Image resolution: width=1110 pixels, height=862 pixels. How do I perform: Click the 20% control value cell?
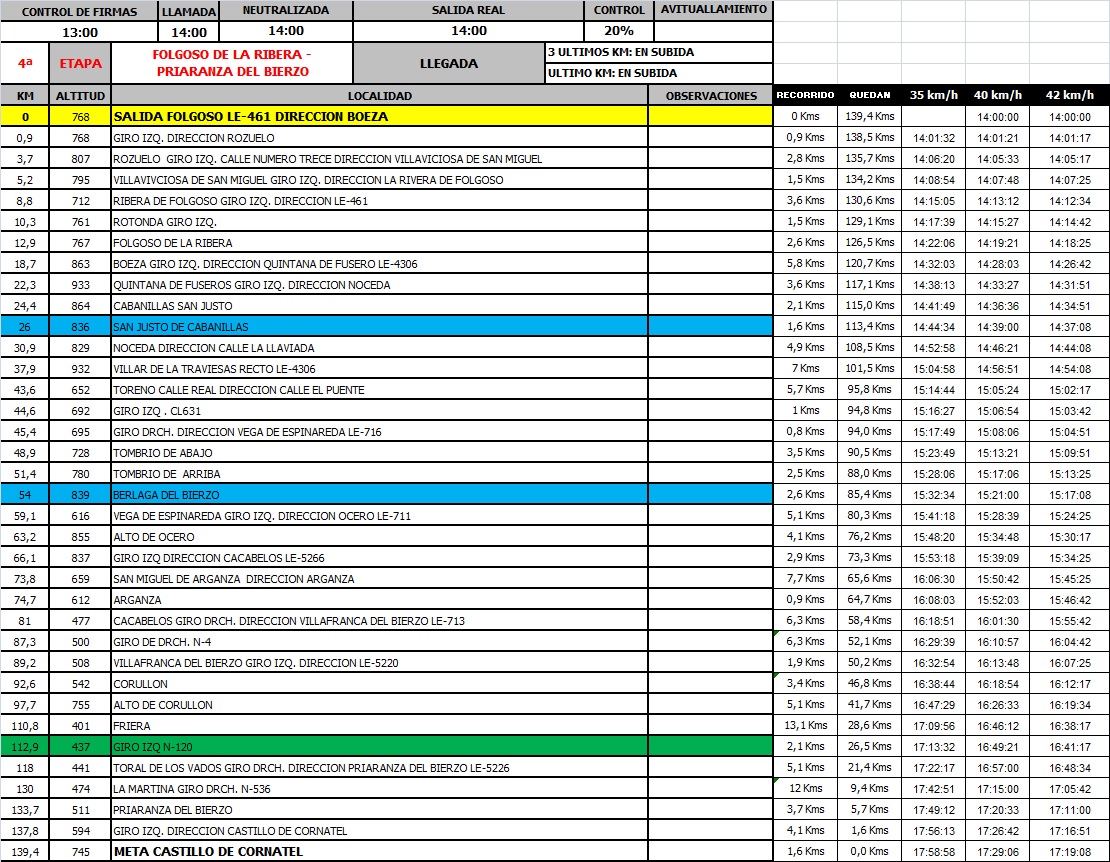pyautogui.click(x=619, y=31)
